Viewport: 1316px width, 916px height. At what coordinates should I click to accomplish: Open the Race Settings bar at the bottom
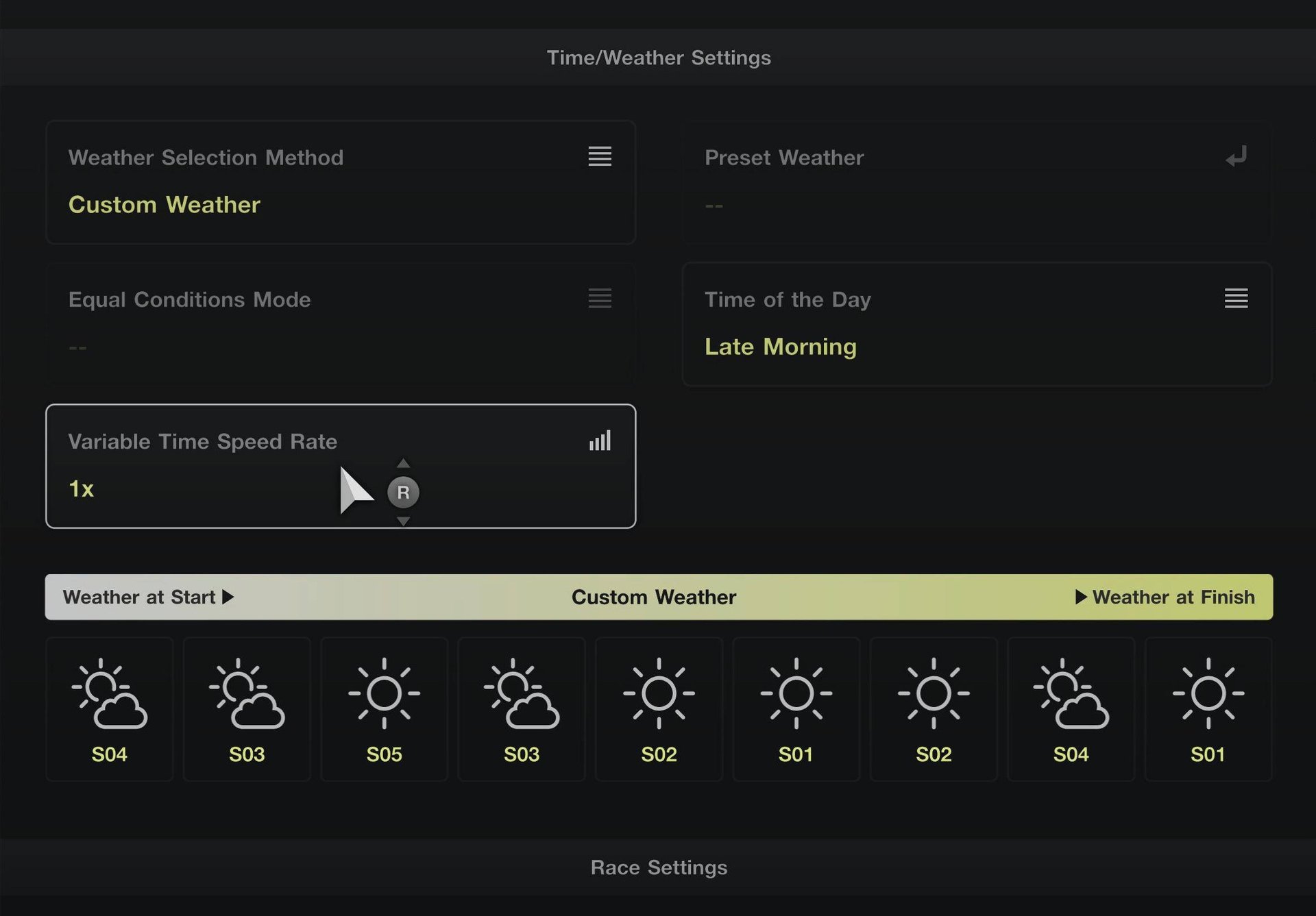coord(658,867)
